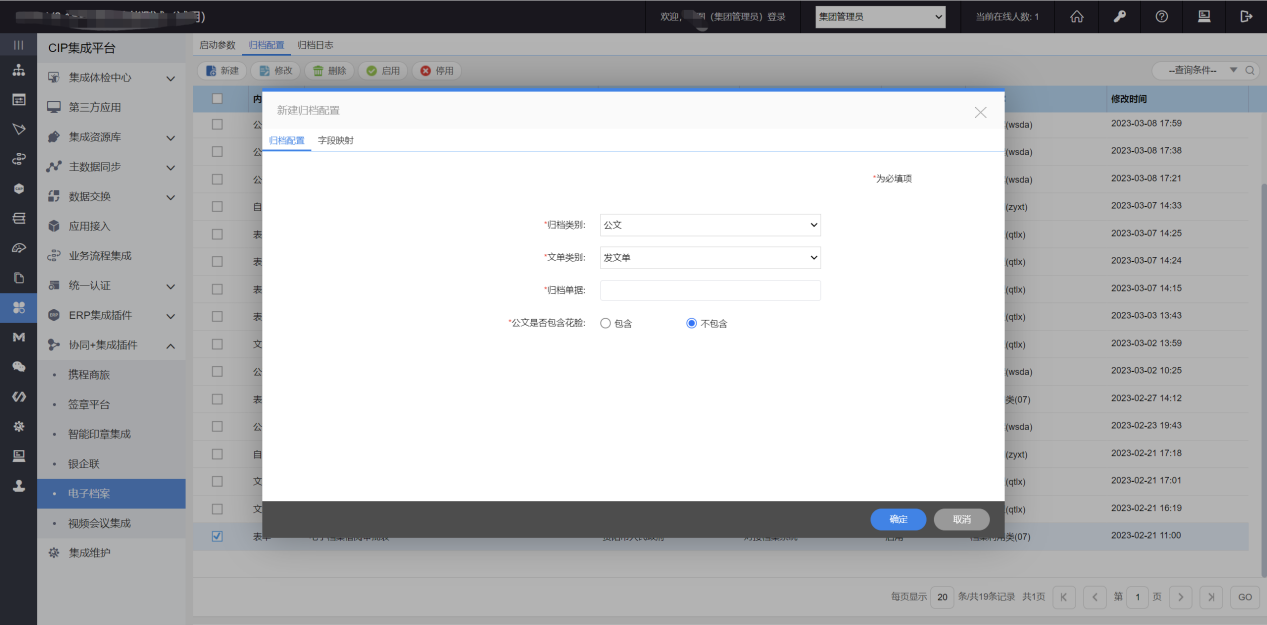Open the 文单类别 dropdown
Screen dimensions: 1267x625
coord(710,258)
